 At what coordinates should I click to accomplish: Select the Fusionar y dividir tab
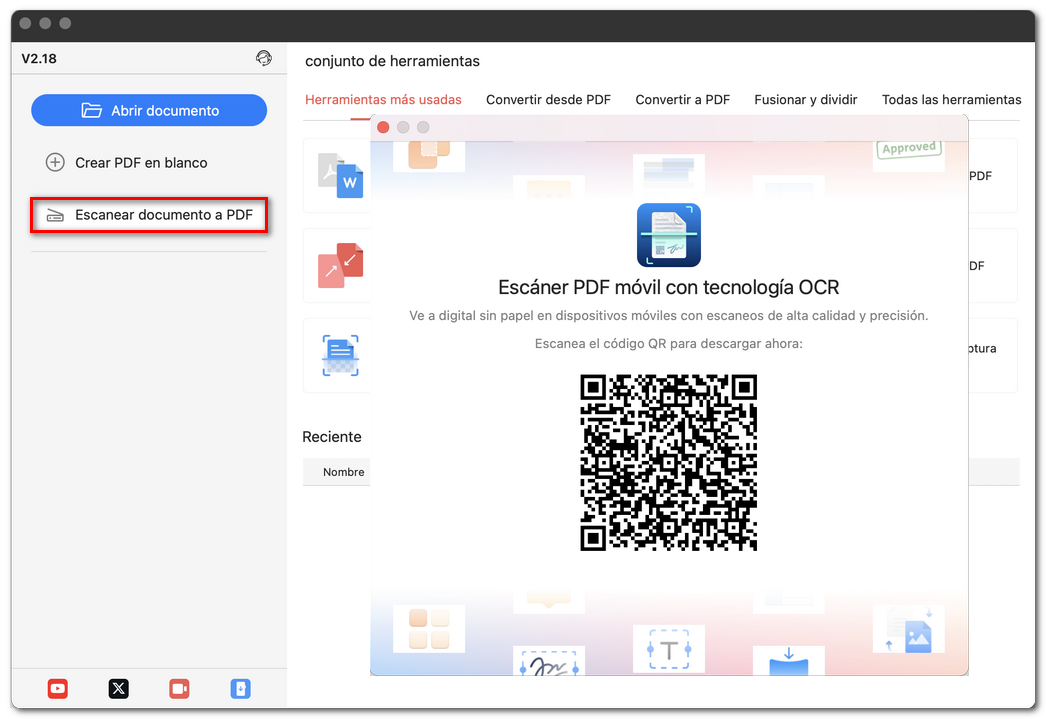[x=806, y=100]
